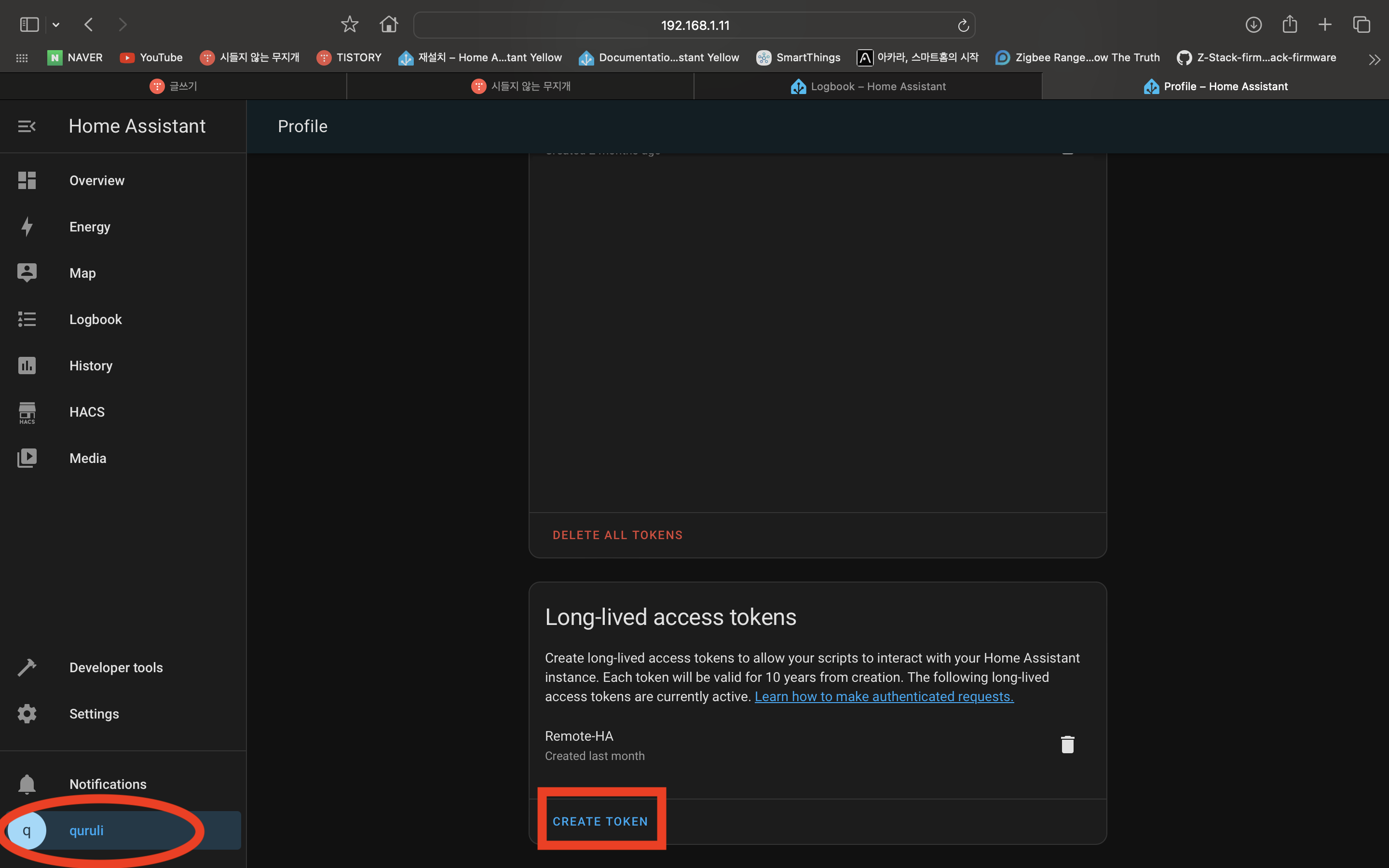Click the 'Created last month' text
Image resolution: width=1389 pixels, height=868 pixels.
[595, 756]
